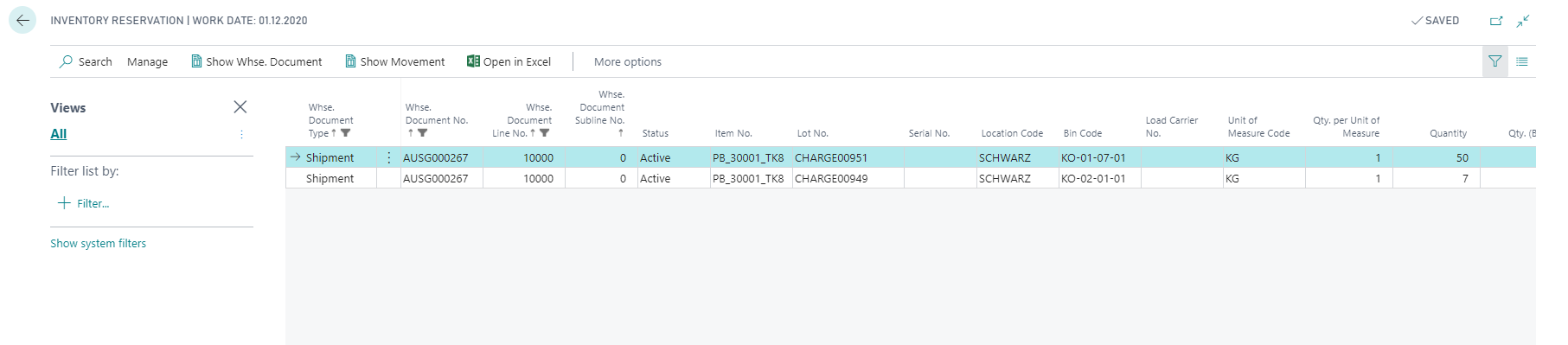Go back with the arrow button
This screenshot has width=1568, height=345.
coord(22,20)
